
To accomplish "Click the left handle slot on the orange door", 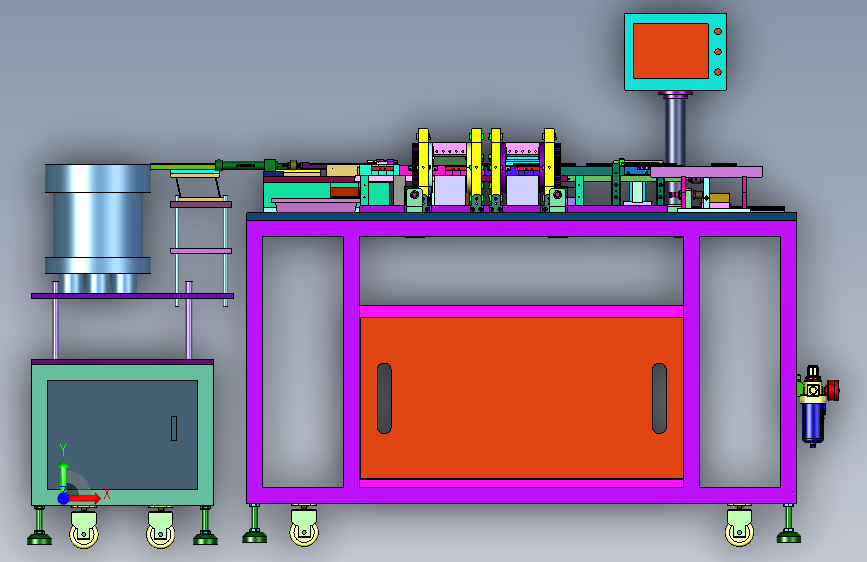I will 384,398.
